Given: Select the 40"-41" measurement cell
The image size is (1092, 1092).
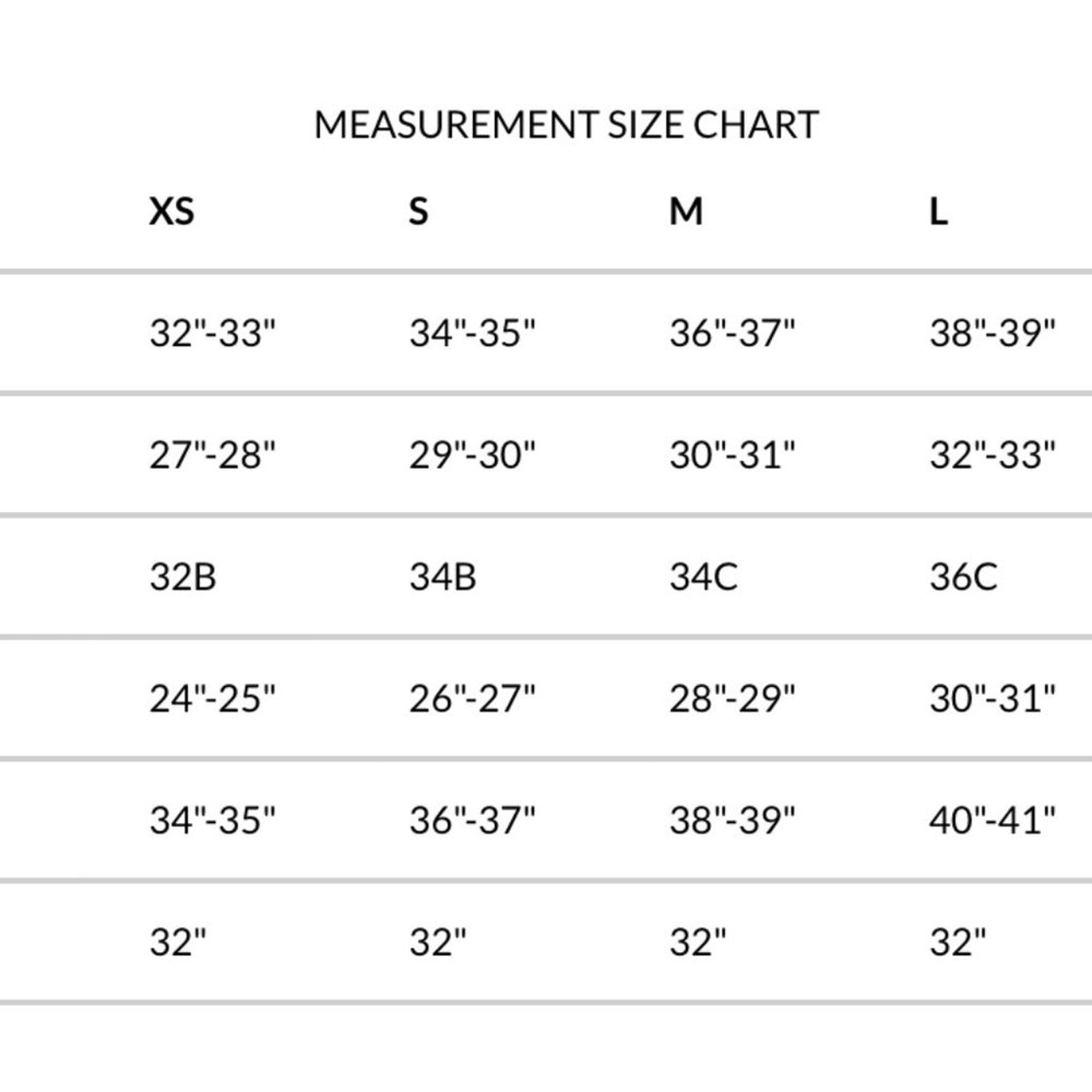Looking at the screenshot, I should coord(992,820).
